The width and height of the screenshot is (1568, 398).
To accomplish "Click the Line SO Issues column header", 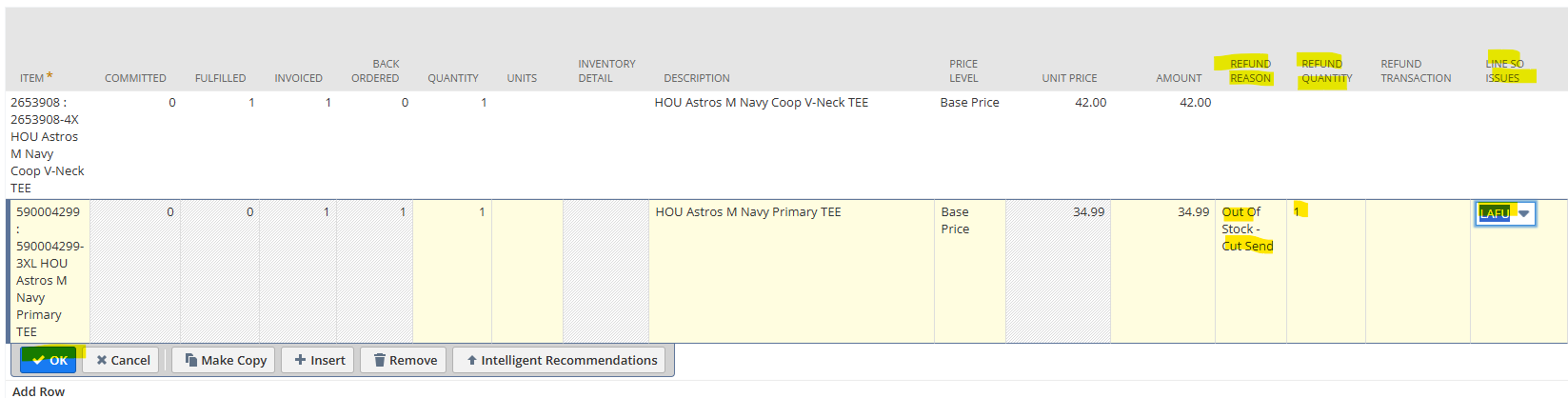I will coord(1504,70).
